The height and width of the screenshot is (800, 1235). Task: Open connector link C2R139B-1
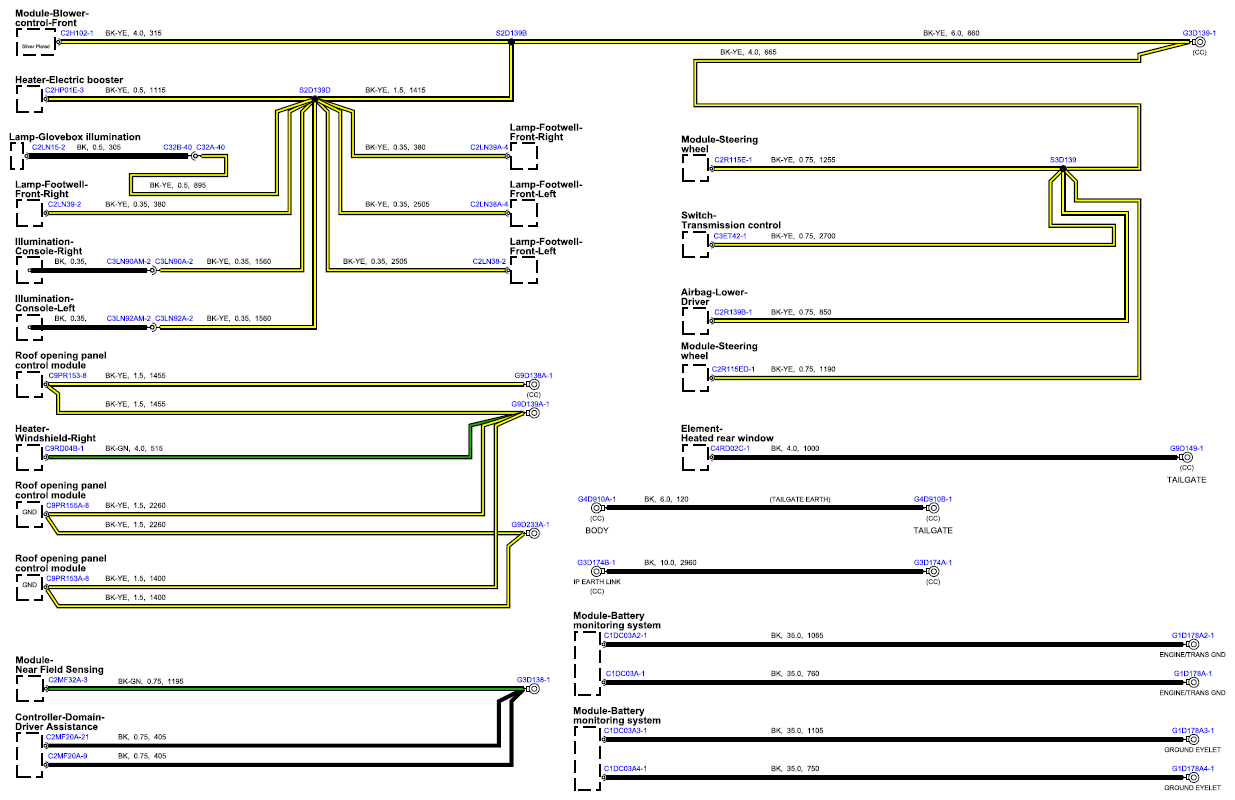[732, 312]
